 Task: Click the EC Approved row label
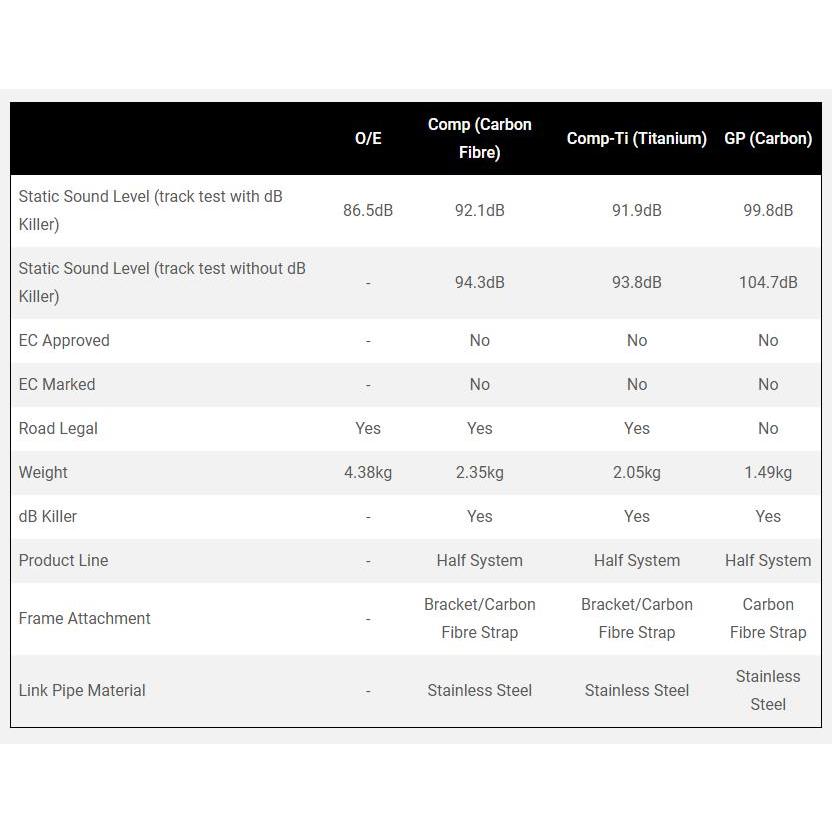pyautogui.click(x=64, y=341)
